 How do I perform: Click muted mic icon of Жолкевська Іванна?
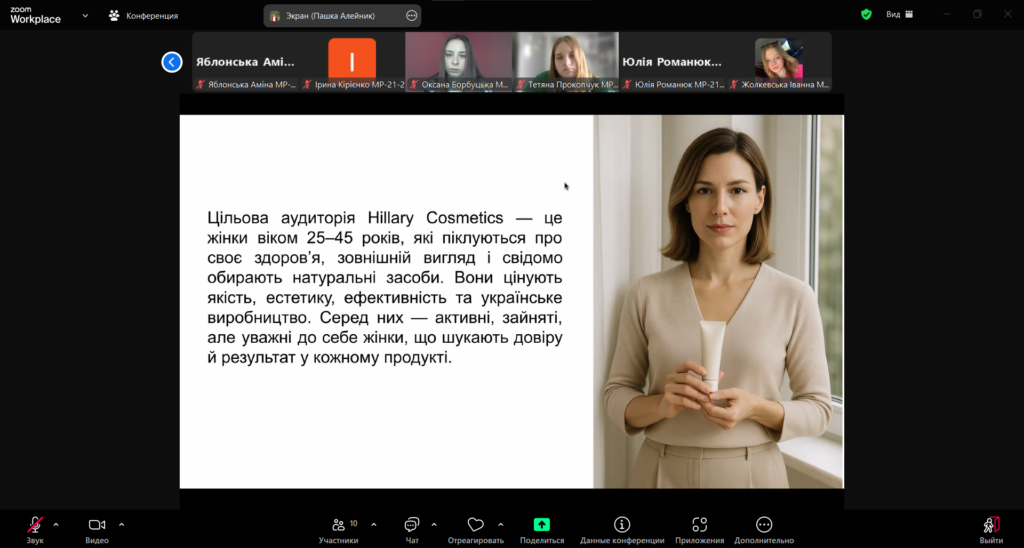[734, 85]
